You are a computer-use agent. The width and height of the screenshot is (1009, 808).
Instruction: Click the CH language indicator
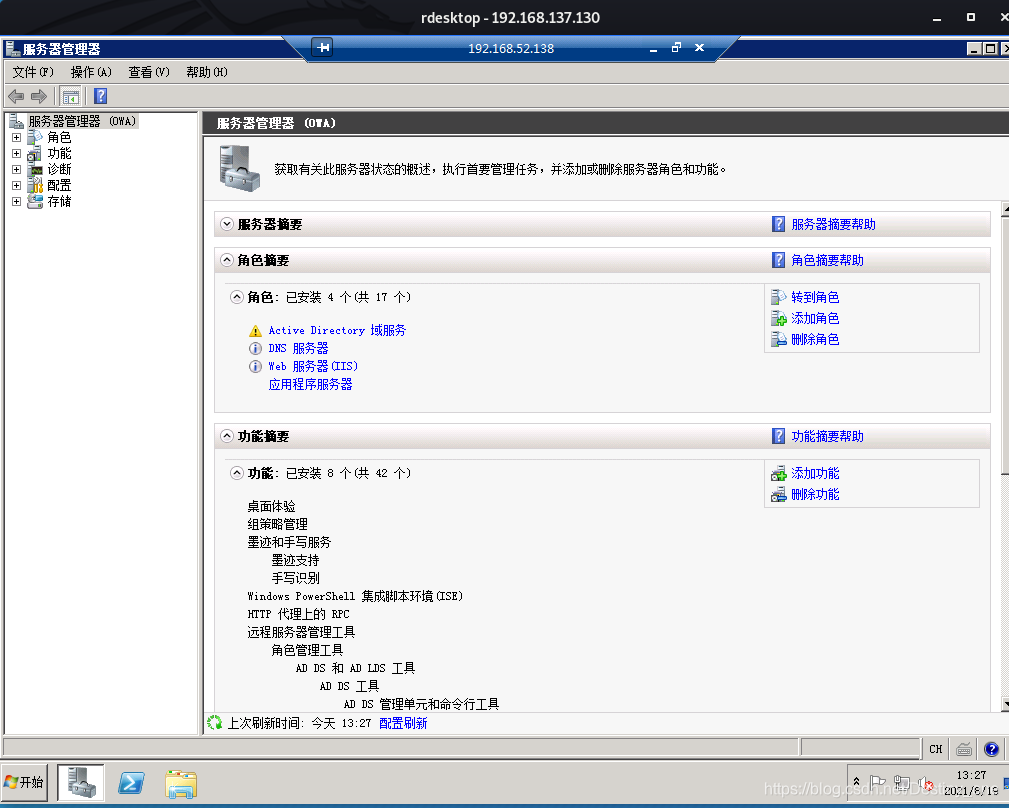coord(936,749)
